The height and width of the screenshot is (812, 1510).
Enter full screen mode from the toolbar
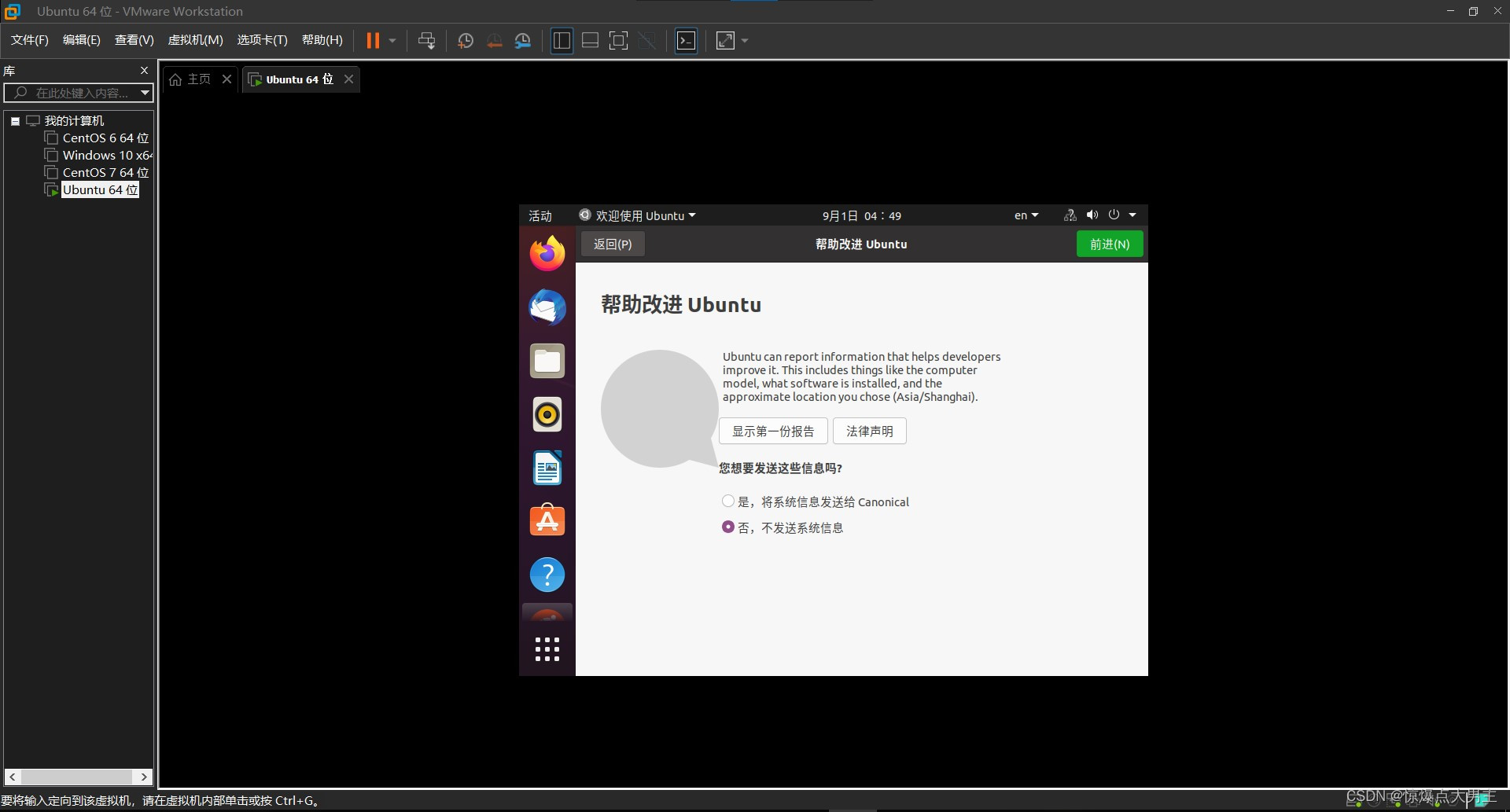tap(619, 40)
